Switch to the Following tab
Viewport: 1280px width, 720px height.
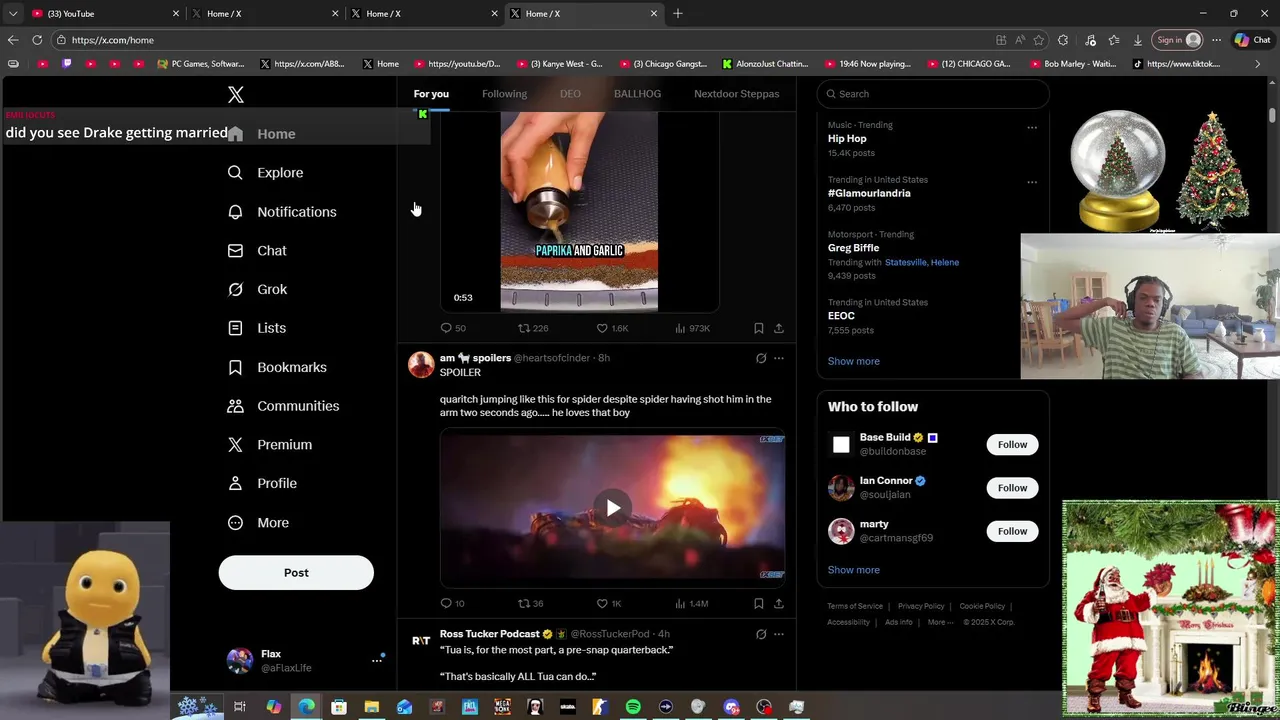[x=504, y=94]
